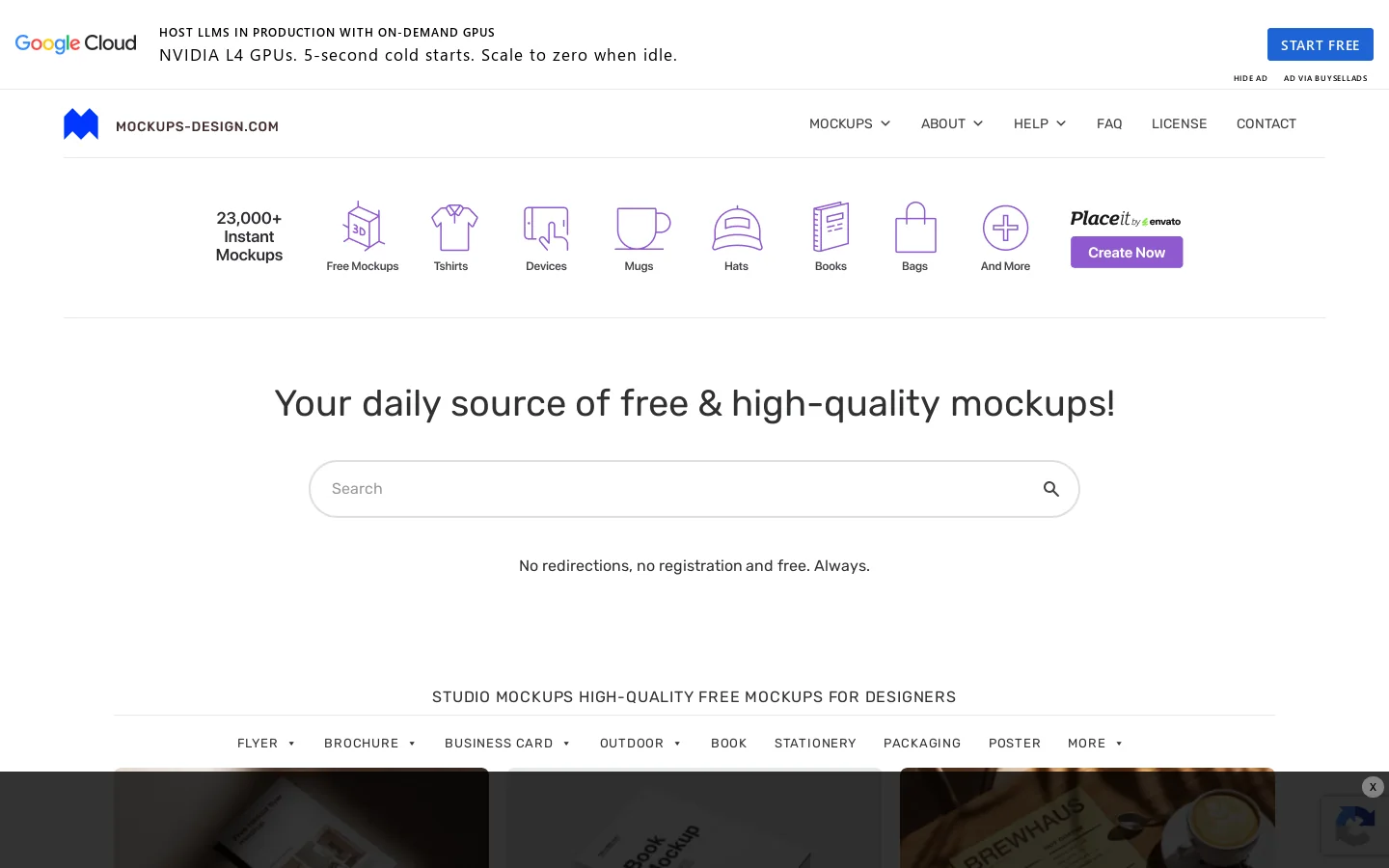Image resolution: width=1389 pixels, height=868 pixels.
Task: Filter by POSTER category
Action: [x=1015, y=743]
